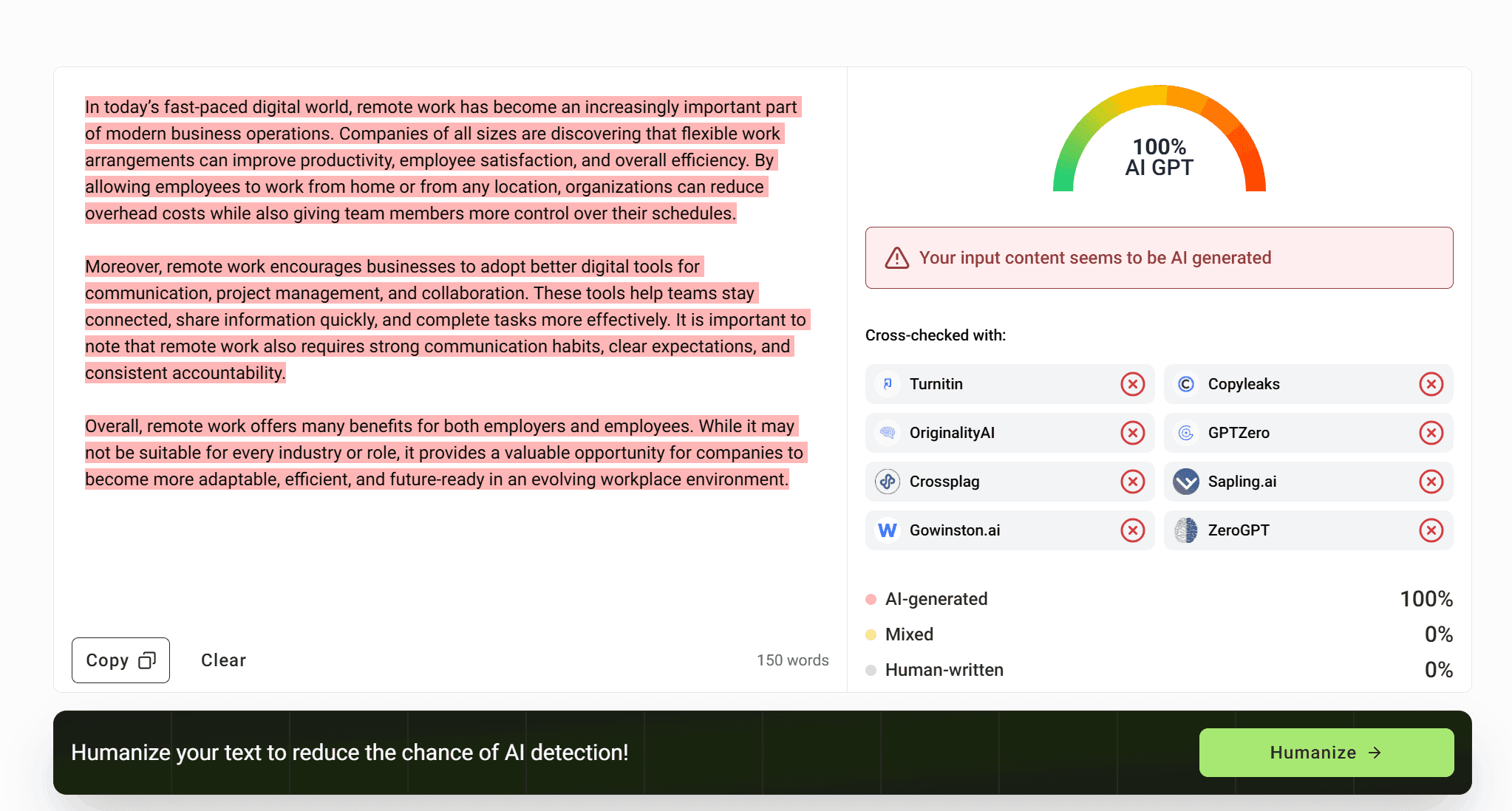This screenshot has width=1512, height=811.
Task: Click the "Humanize your text" banner message
Action: click(350, 753)
